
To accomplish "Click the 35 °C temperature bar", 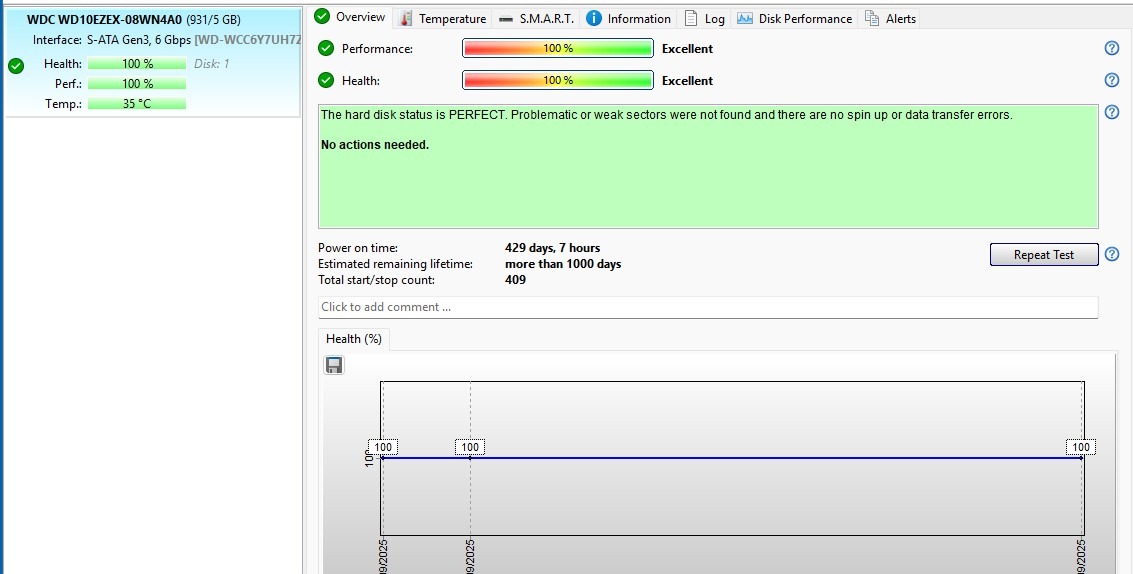I will coord(137,104).
